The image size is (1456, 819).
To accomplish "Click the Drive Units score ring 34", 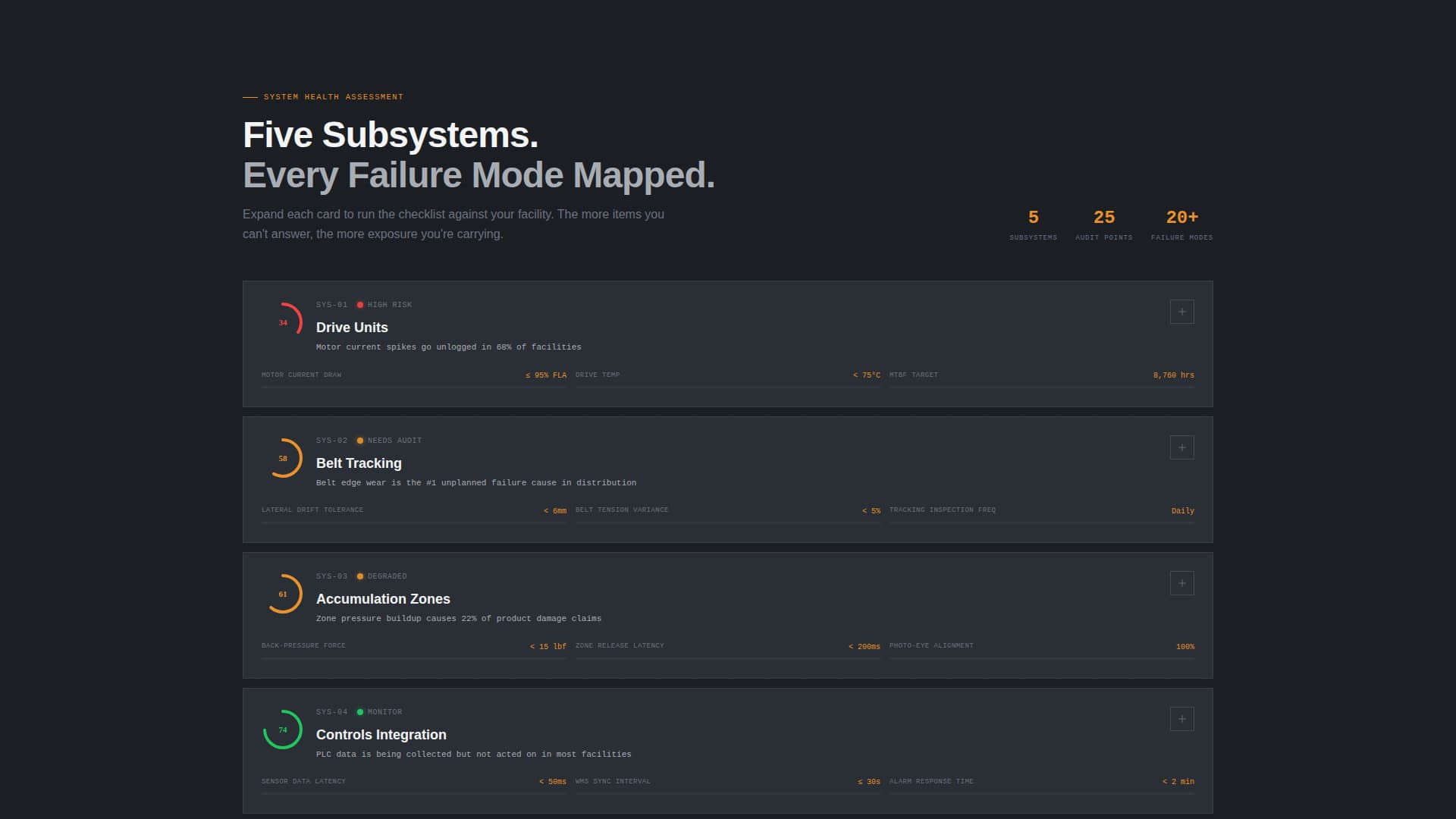I will pos(283,322).
